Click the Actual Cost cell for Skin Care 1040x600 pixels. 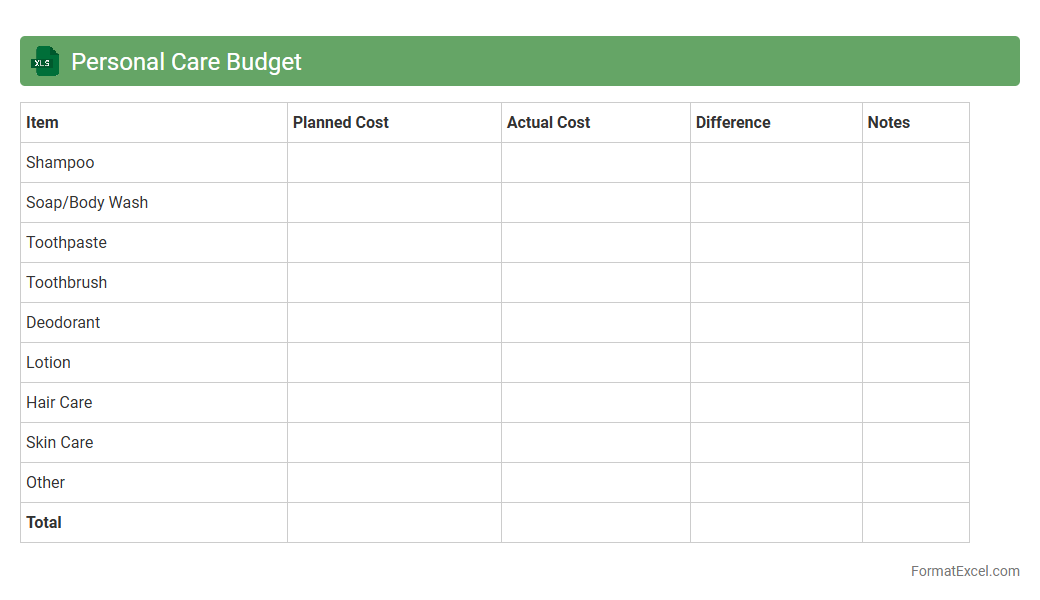(x=595, y=443)
